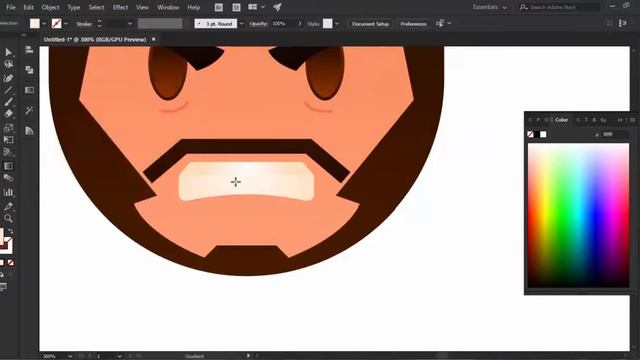Select the Magic Wand tool
This screenshot has width=640, height=360.
(x=29, y=110)
